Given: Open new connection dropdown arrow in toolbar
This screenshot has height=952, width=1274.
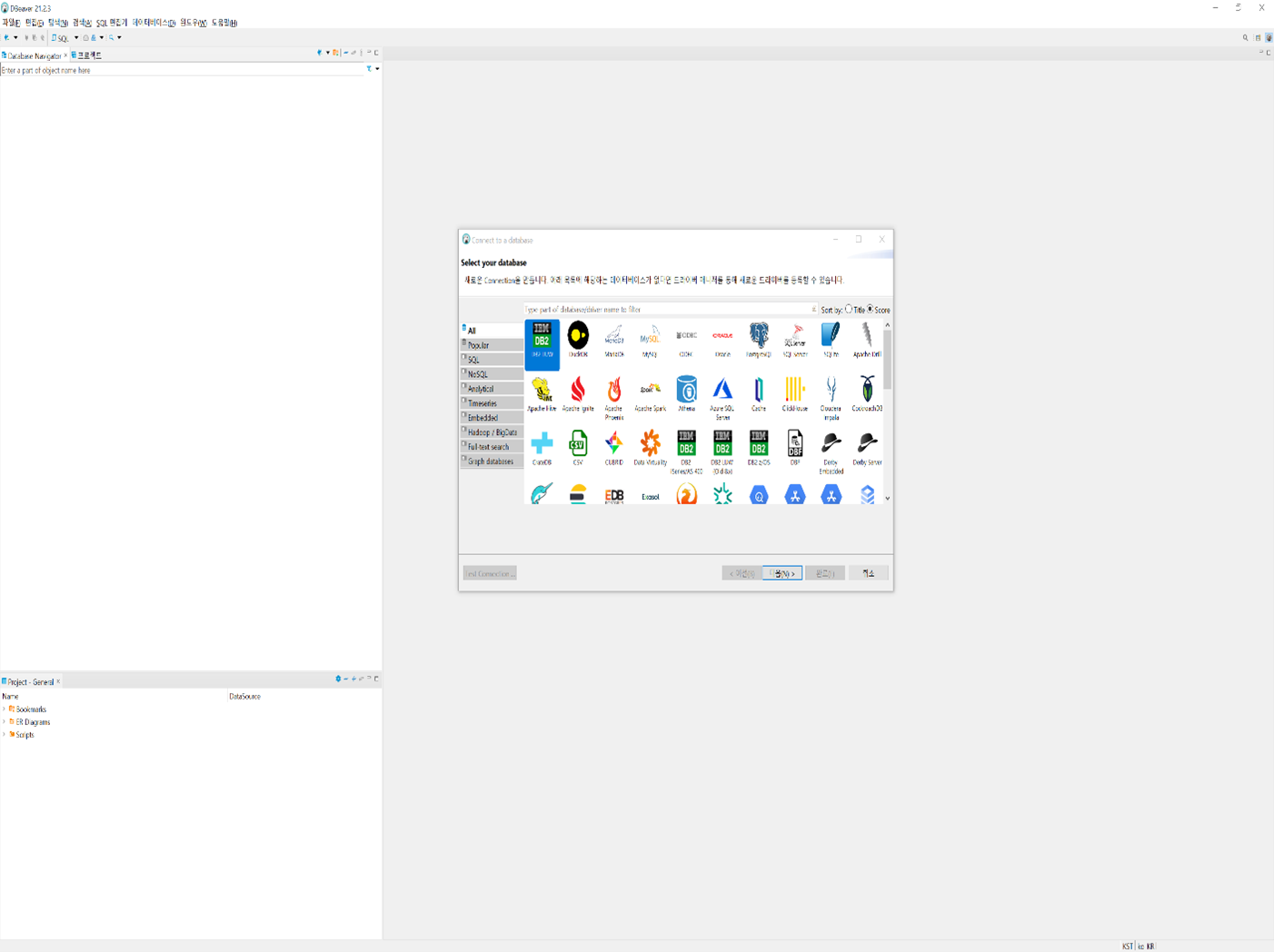Looking at the screenshot, I should [x=15, y=38].
